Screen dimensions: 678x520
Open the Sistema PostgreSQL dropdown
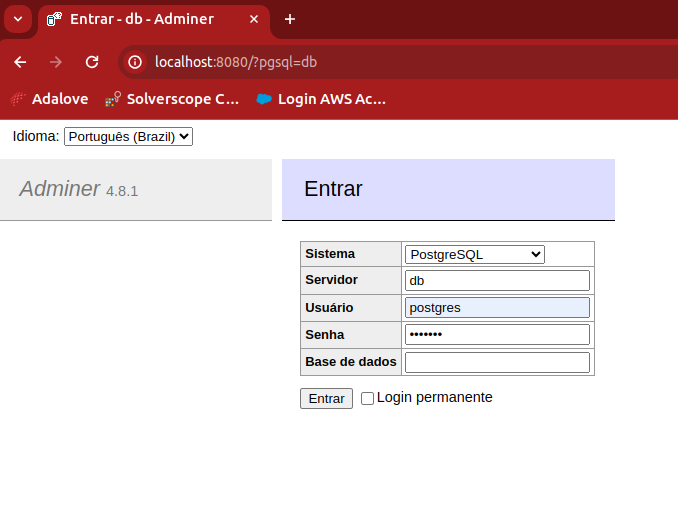click(475, 255)
